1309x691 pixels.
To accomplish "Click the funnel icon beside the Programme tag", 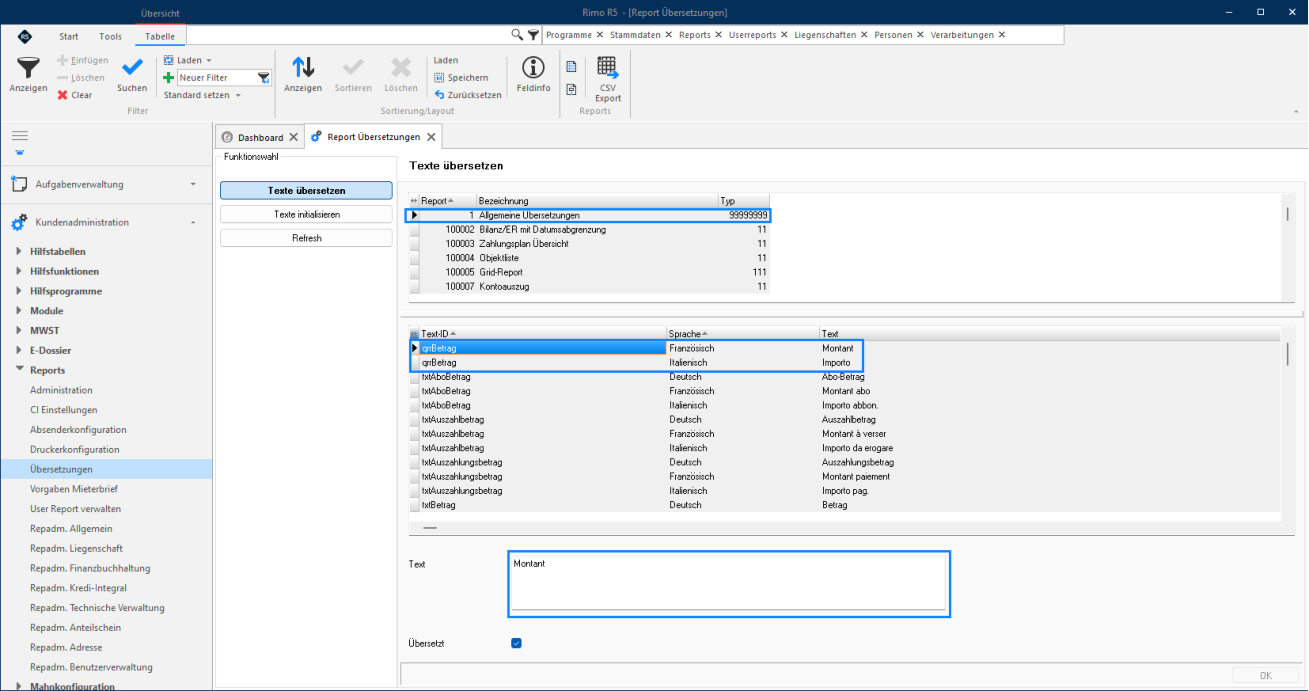I will point(534,35).
